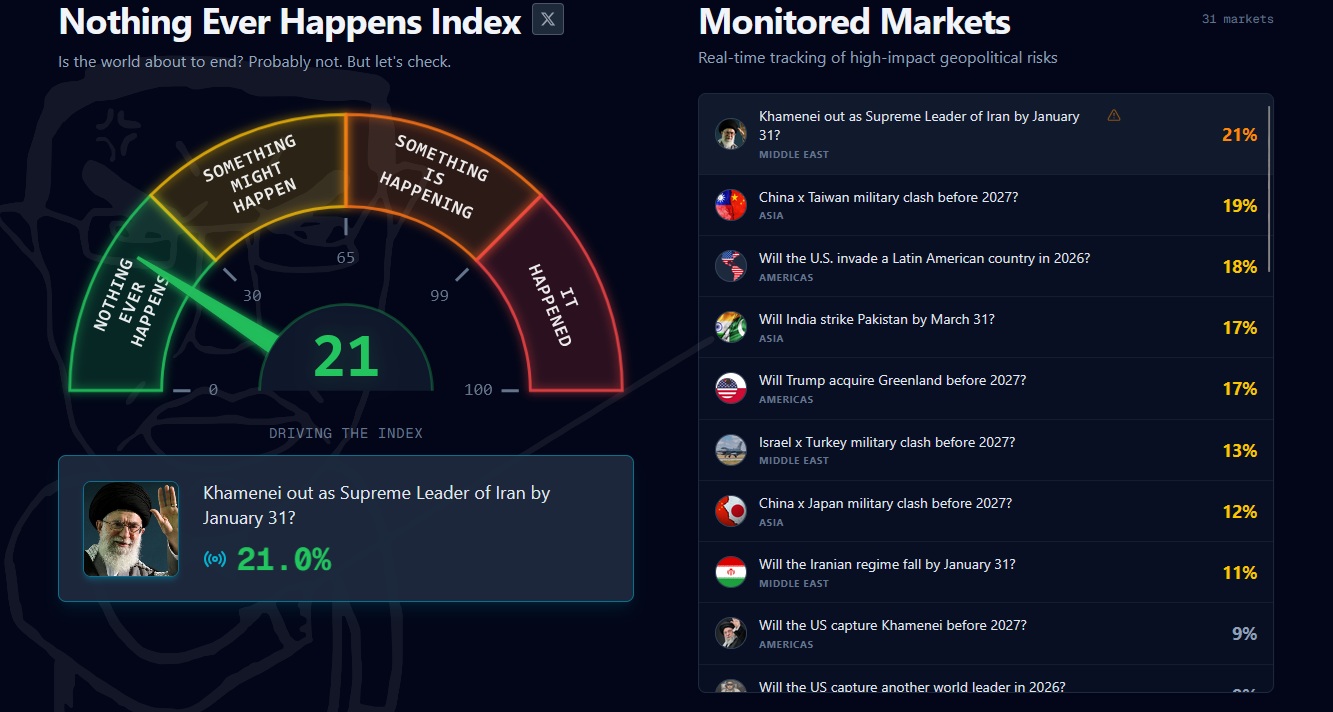The width and height of the screenshot is (1333, 712).
Task: Click the big 21 index value in gauge
Action: [x=346, y=357]
